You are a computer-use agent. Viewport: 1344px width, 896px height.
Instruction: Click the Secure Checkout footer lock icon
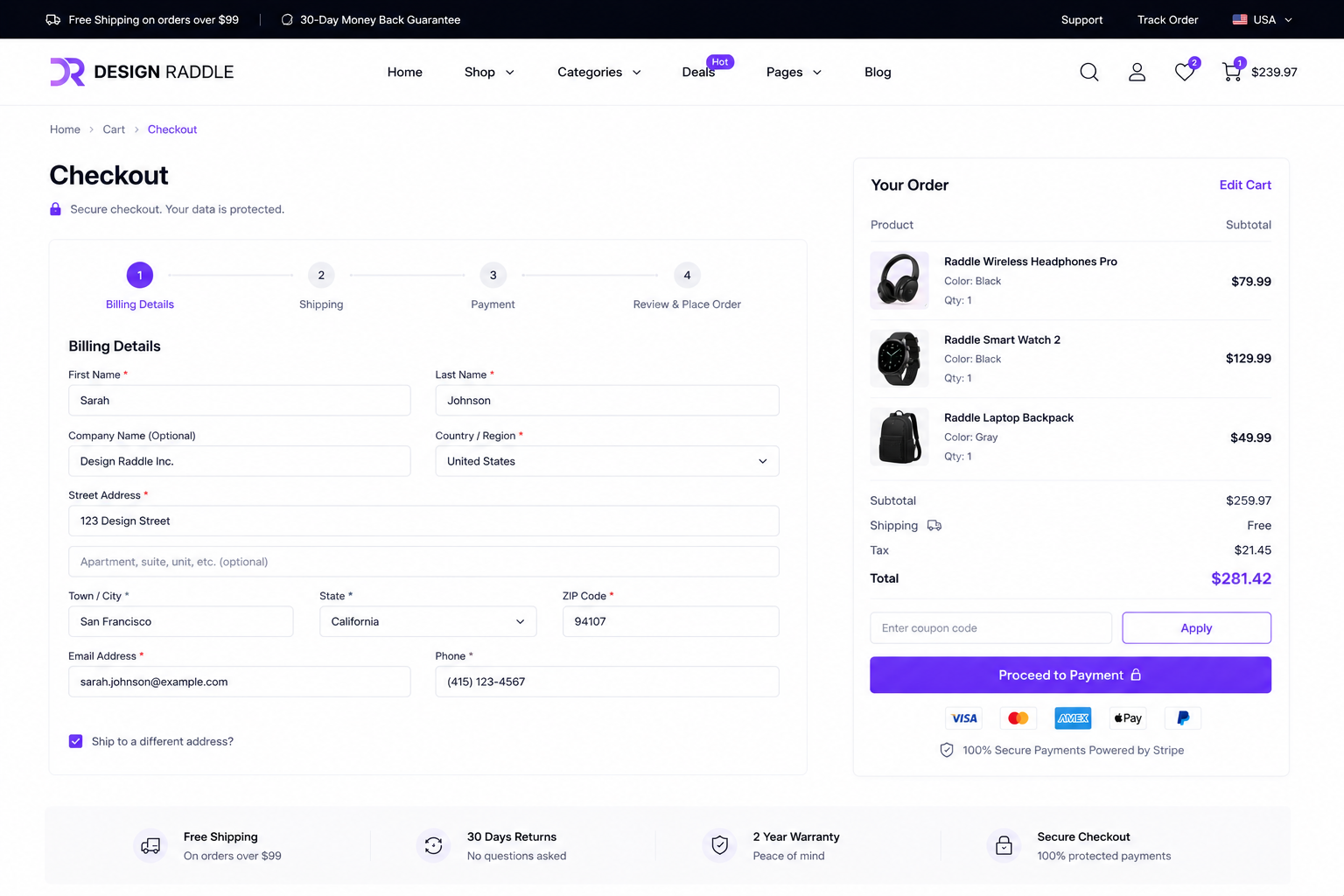[x=1004, y=846]
